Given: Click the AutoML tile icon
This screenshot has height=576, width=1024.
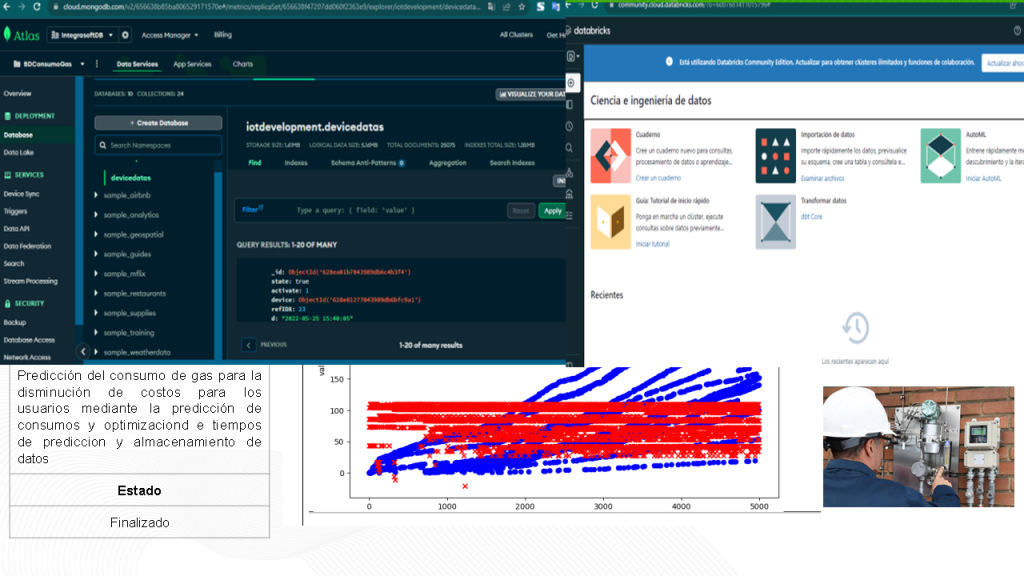Looking at the screenshot, I should pyautogui.click(x=940, y=156).
